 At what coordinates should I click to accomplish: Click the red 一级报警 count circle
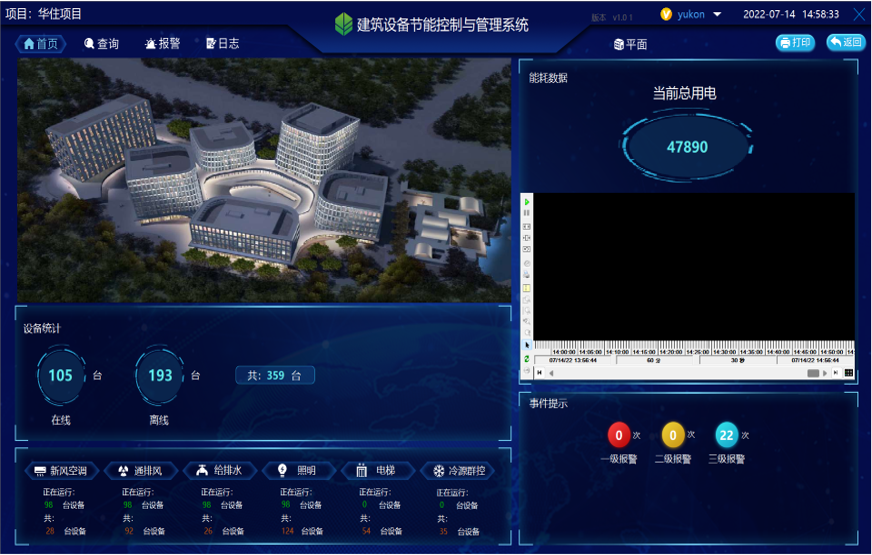pyautogui.click(x=618, y=435)
